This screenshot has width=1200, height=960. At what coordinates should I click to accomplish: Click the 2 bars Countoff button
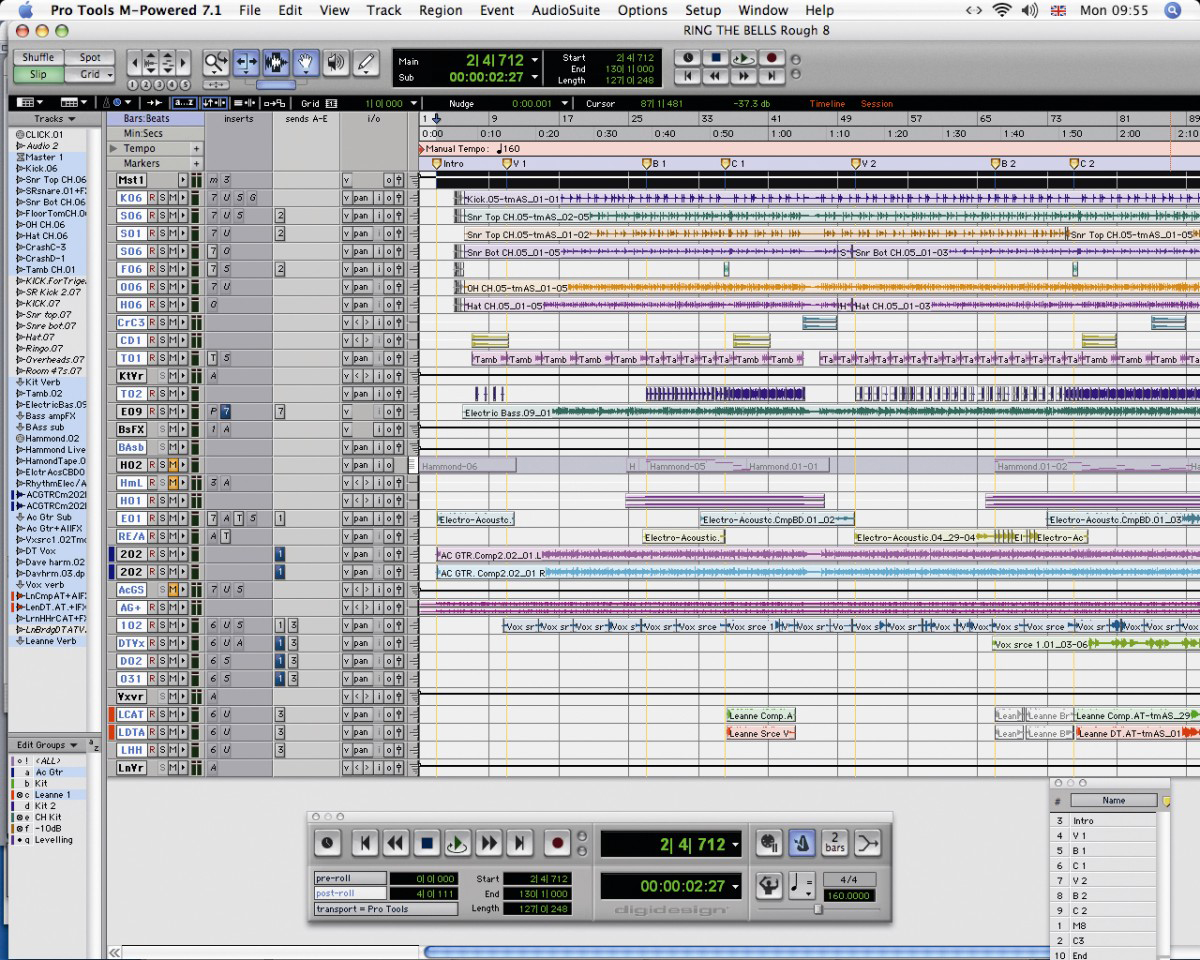[x=835, y=843]
